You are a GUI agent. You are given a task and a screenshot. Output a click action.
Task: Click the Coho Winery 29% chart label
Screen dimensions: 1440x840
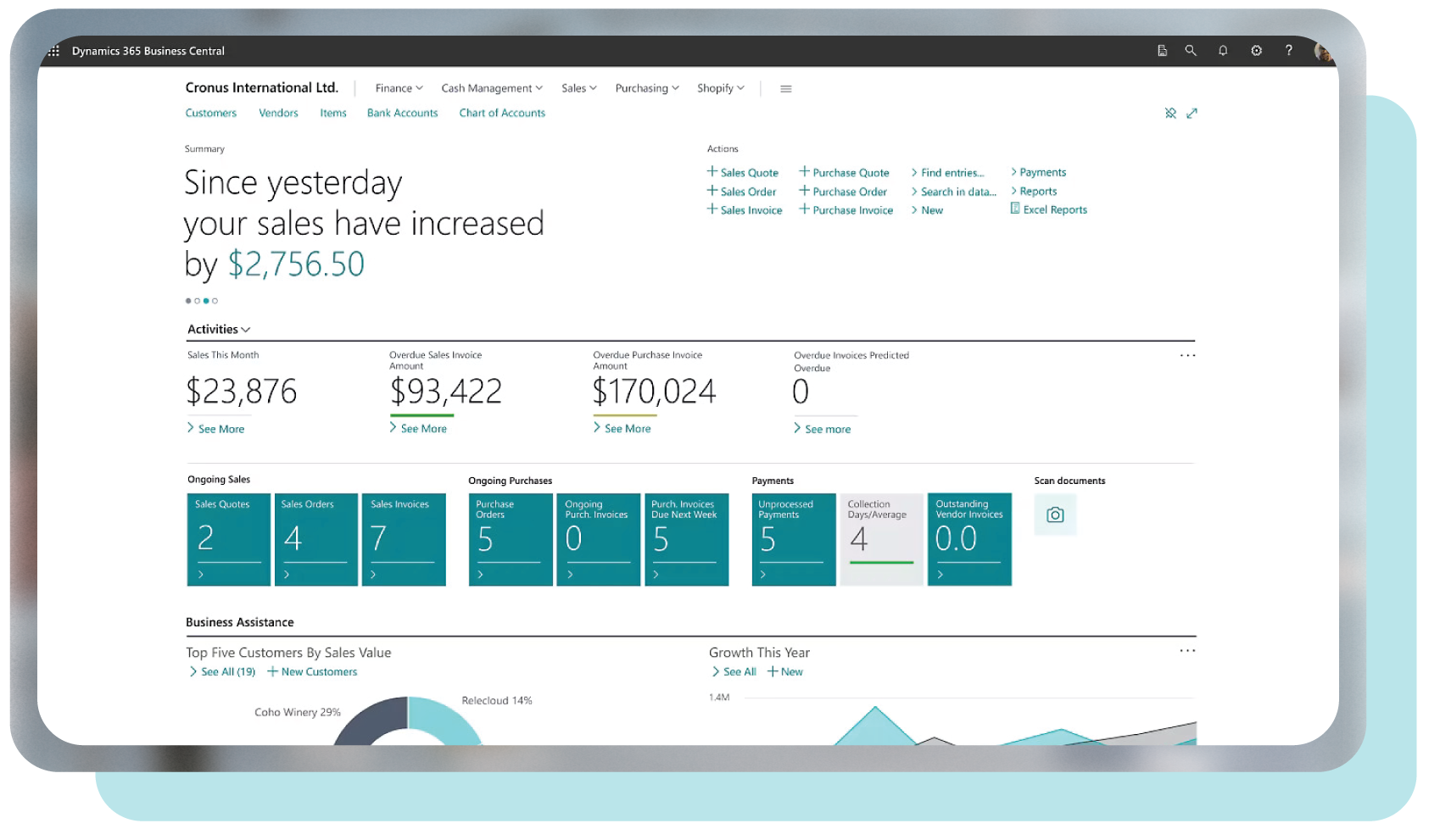[x=298, y=712]
